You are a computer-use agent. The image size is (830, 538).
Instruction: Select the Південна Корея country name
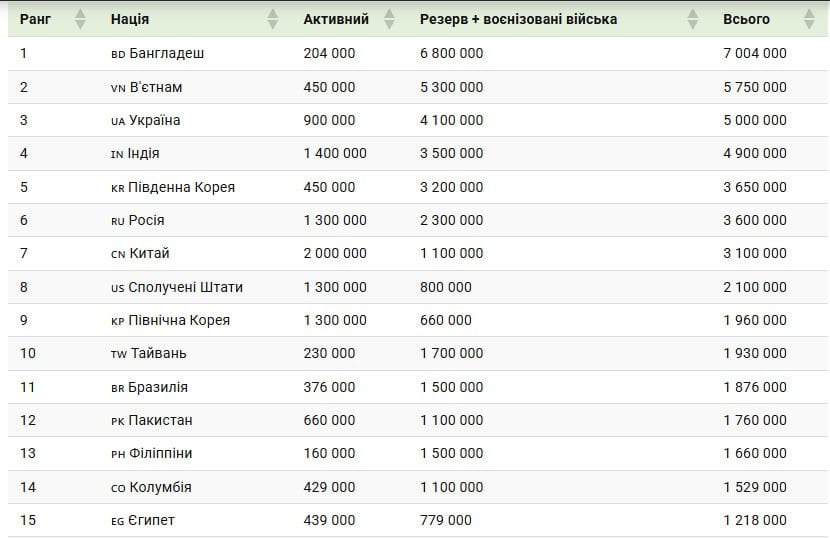point(182,187)
